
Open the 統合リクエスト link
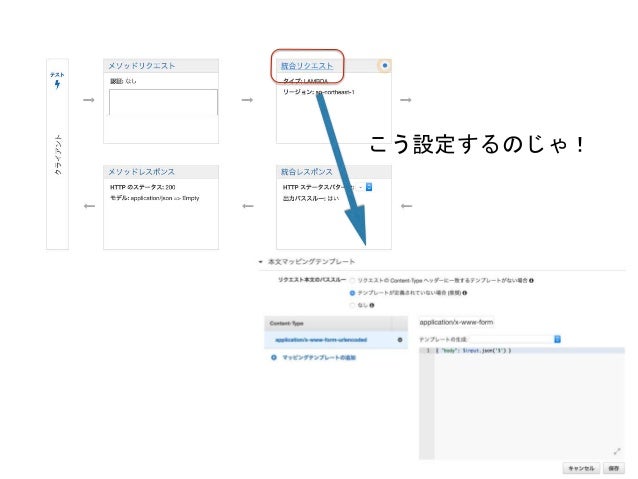(307, 66)
